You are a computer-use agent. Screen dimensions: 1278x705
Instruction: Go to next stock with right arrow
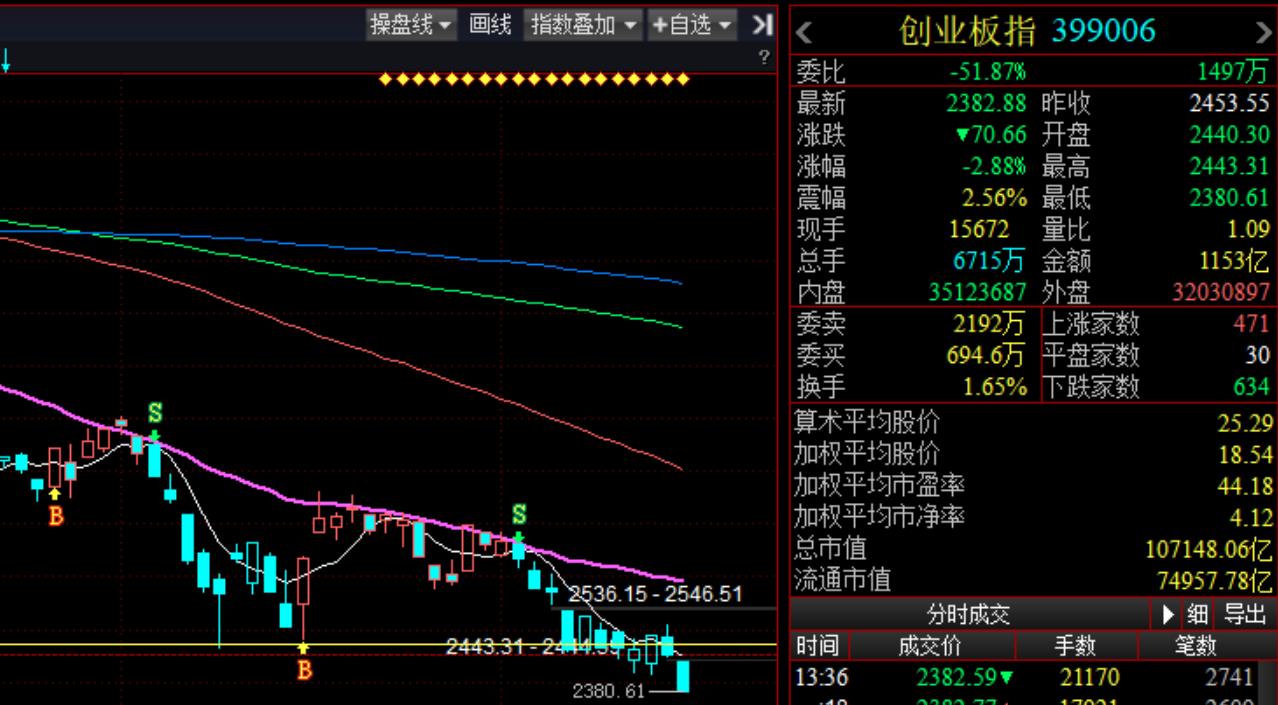(1263, 33)
